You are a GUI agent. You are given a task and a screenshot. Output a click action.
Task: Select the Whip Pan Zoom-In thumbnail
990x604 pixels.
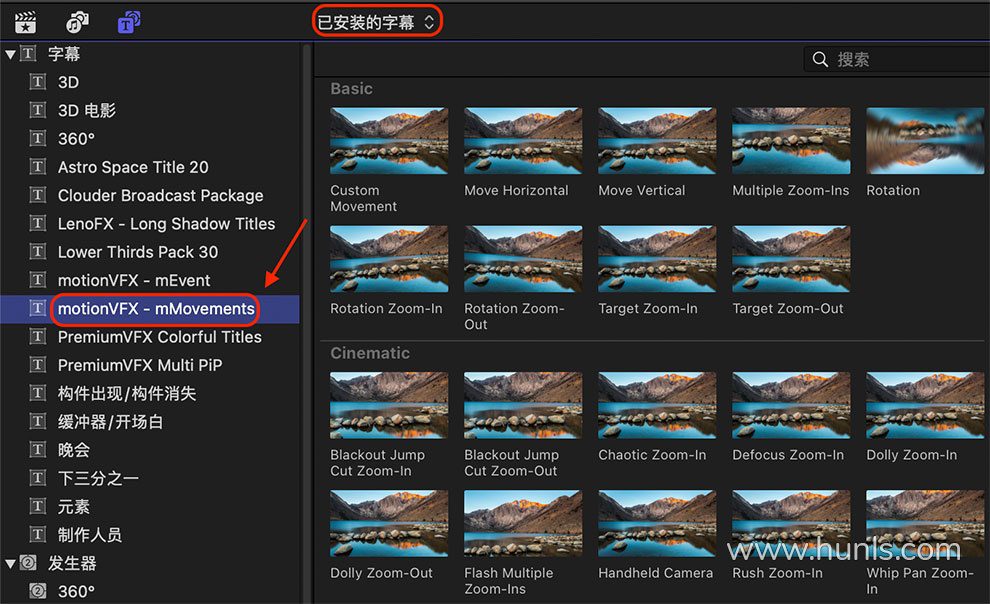pos(925,523)
